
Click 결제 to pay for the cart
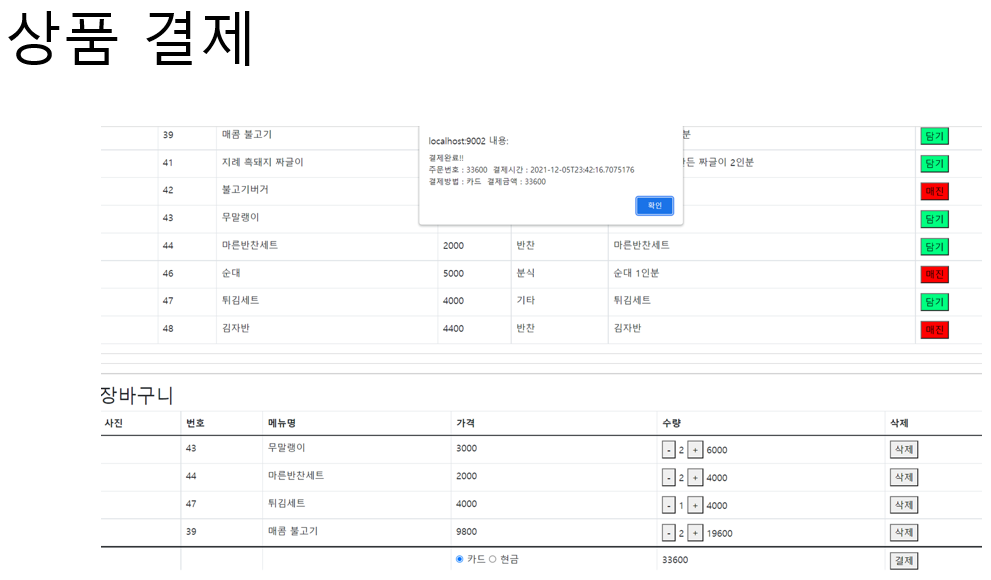point(903,560)
